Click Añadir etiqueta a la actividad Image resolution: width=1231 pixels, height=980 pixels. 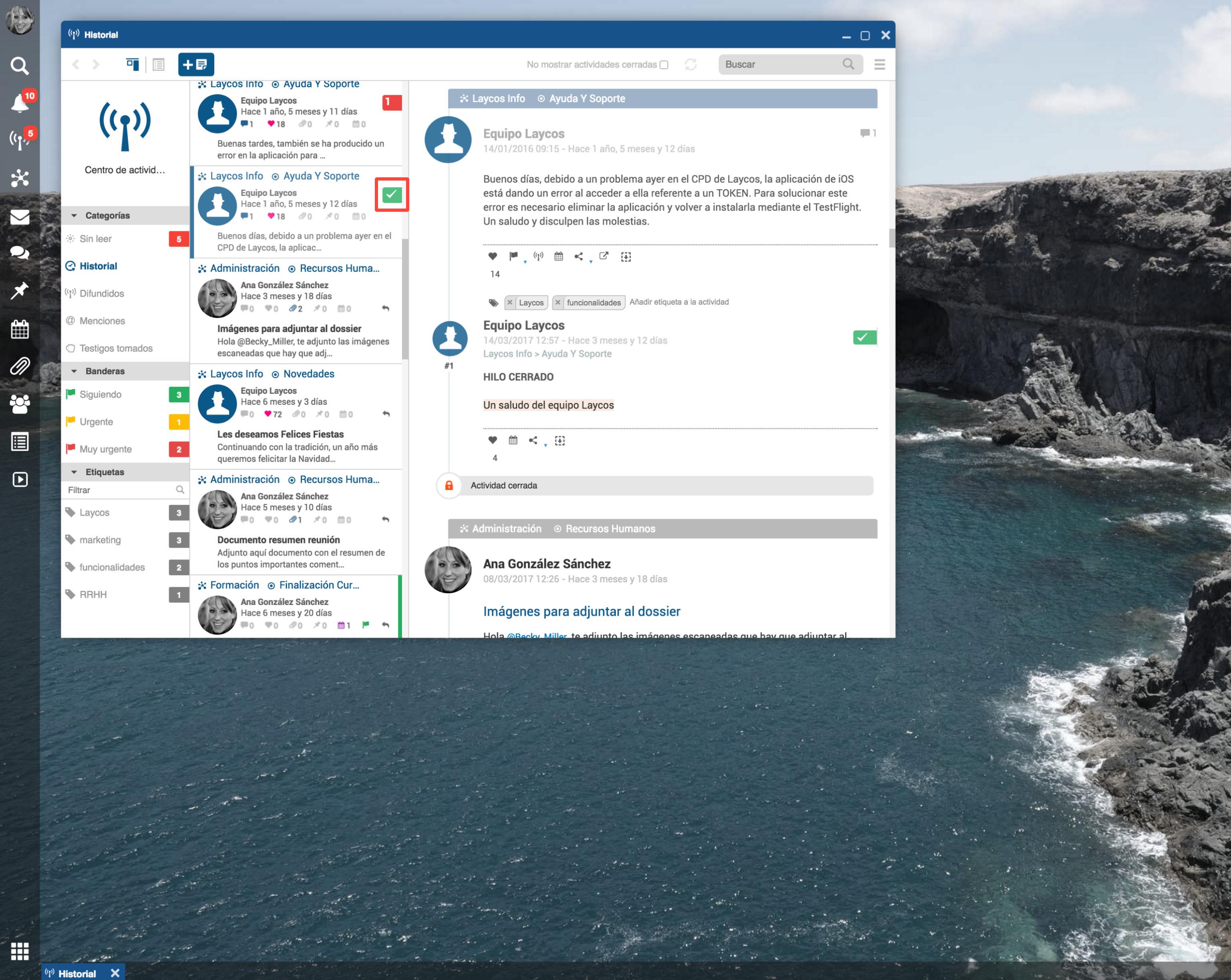point(679,302)
